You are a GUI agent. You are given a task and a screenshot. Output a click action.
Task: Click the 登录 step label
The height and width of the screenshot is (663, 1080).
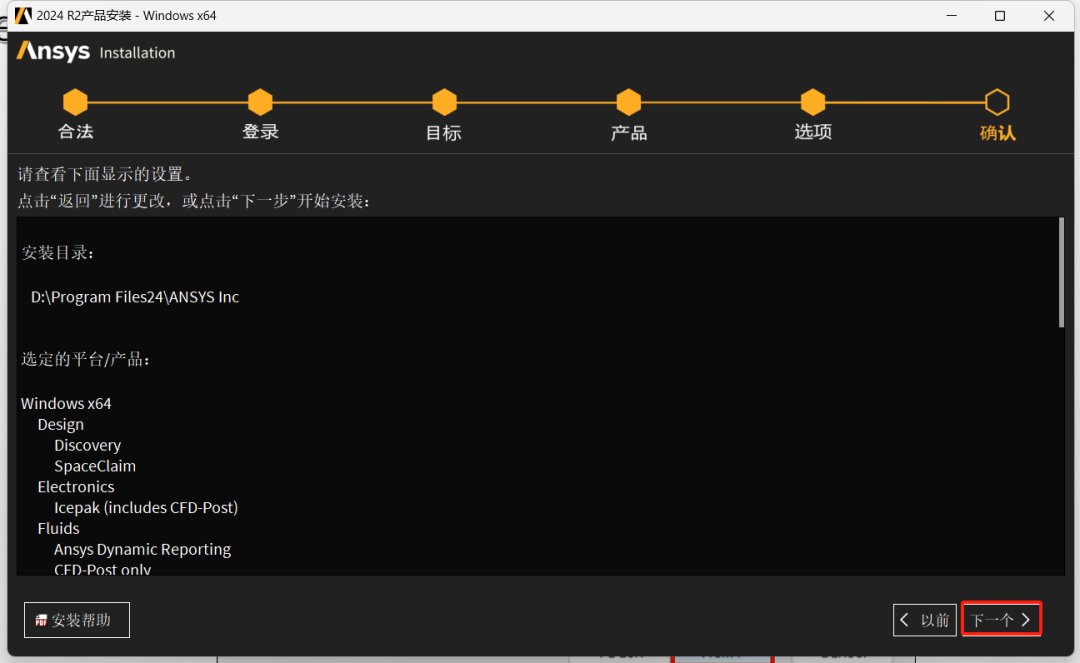(x=260, y=131)
